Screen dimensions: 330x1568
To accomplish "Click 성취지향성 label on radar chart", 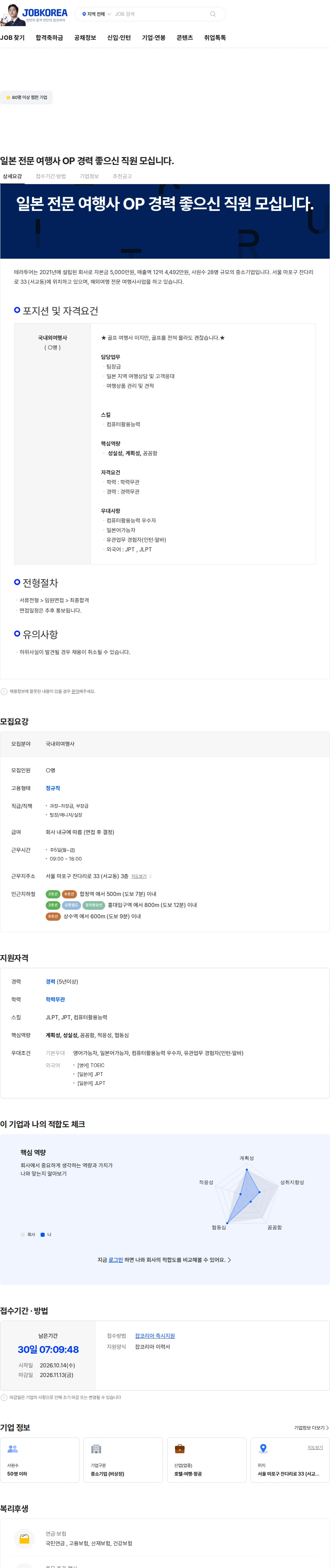I will 291,1182.
